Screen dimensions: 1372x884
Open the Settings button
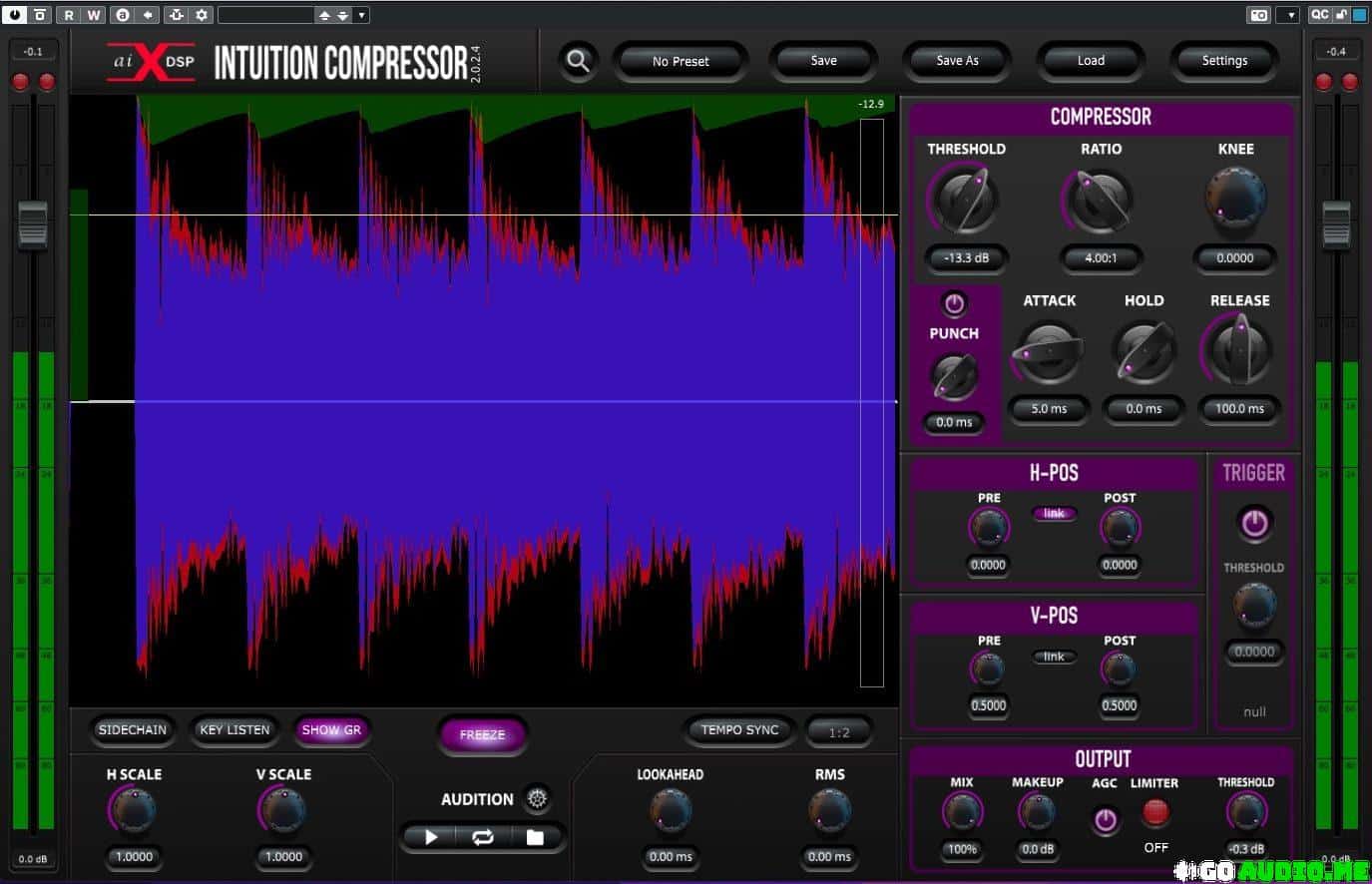pyautogui.click(x=1224, y=61)
